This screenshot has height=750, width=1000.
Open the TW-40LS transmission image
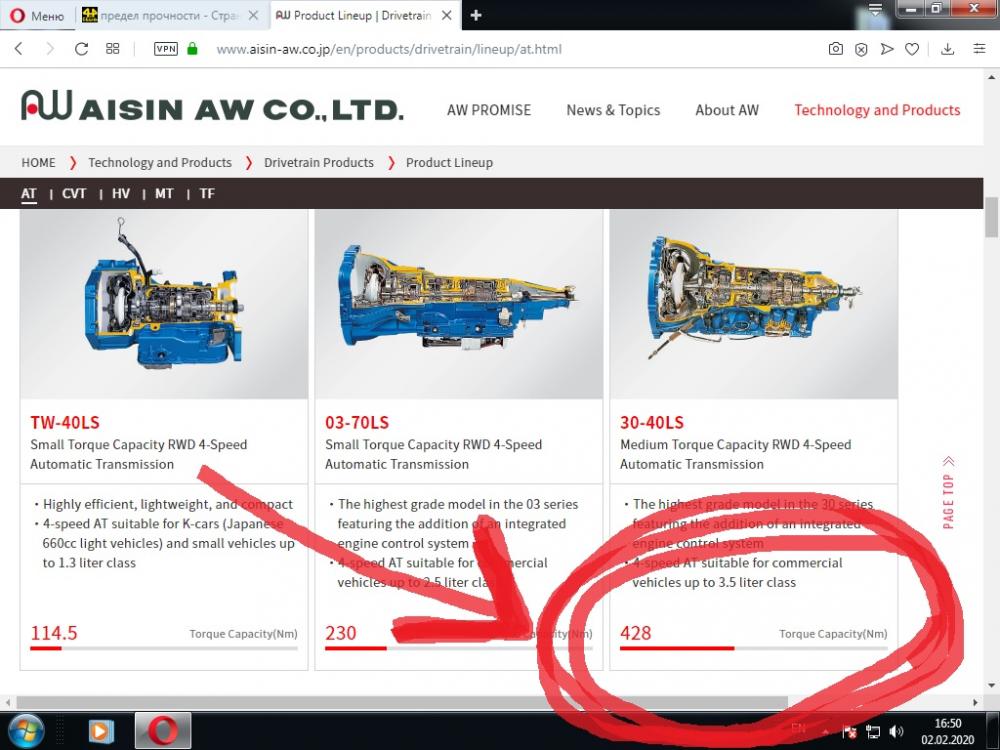pyautogui.click(x=164, y=304)
